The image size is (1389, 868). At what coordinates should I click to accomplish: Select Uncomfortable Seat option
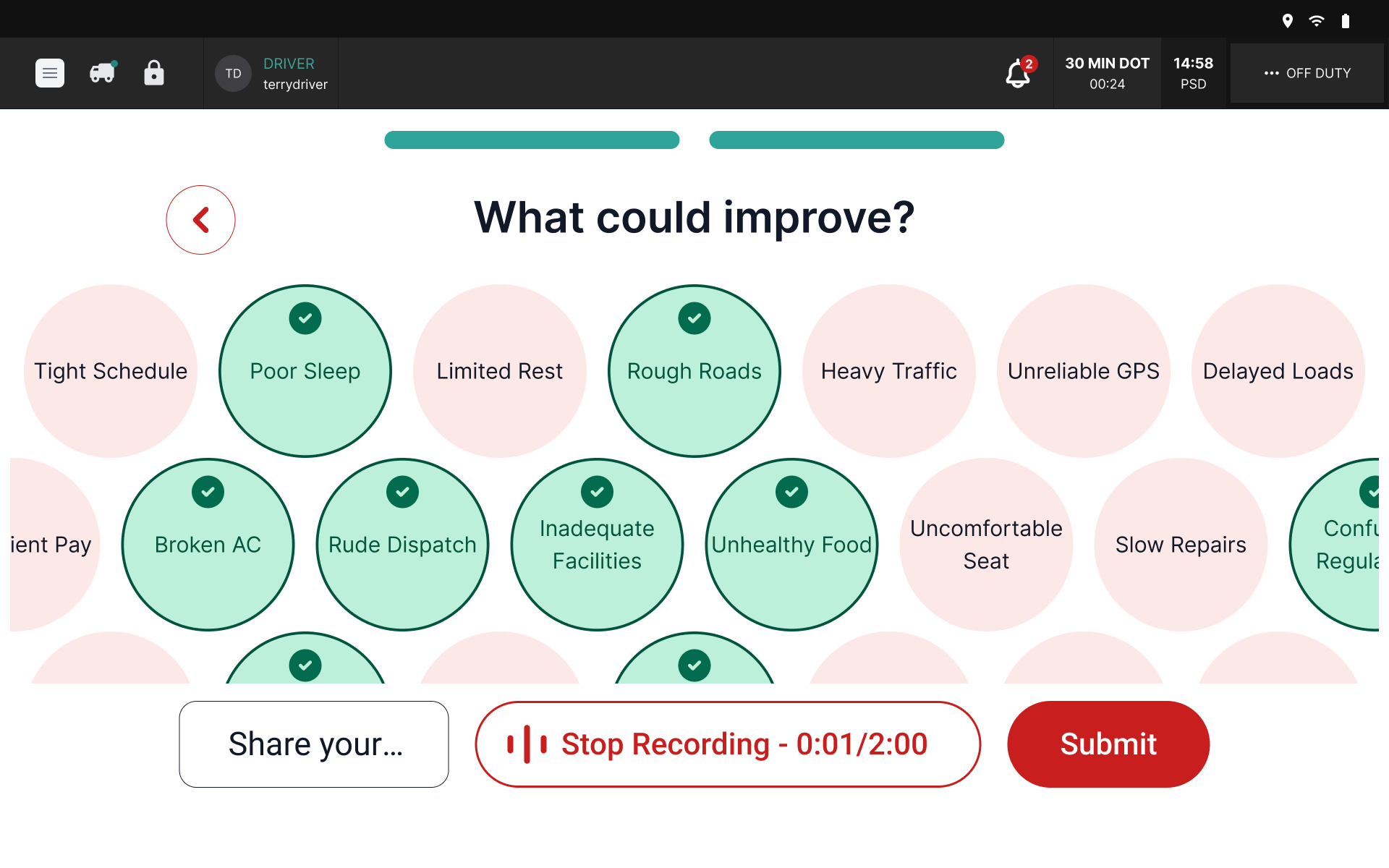pyautogui.click(x=986, y=545)
